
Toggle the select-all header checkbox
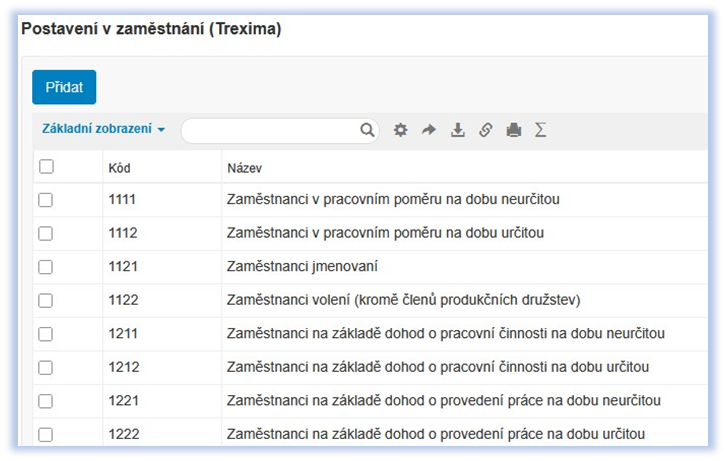[46, 167]
